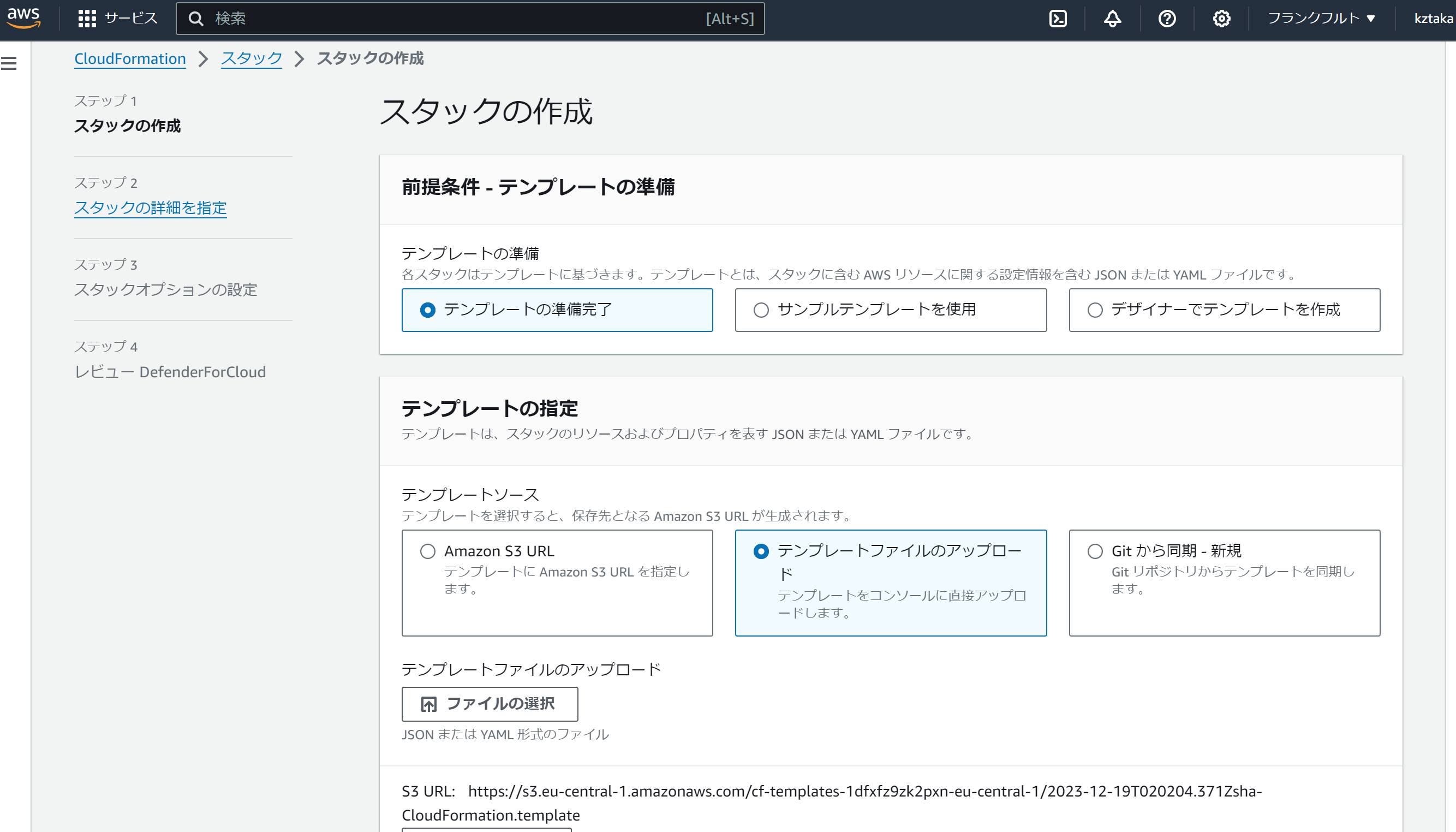The height and width of the screenshot is (832, 1456).
Task: Open the services grid icon menu
Action: click(87, 18)
